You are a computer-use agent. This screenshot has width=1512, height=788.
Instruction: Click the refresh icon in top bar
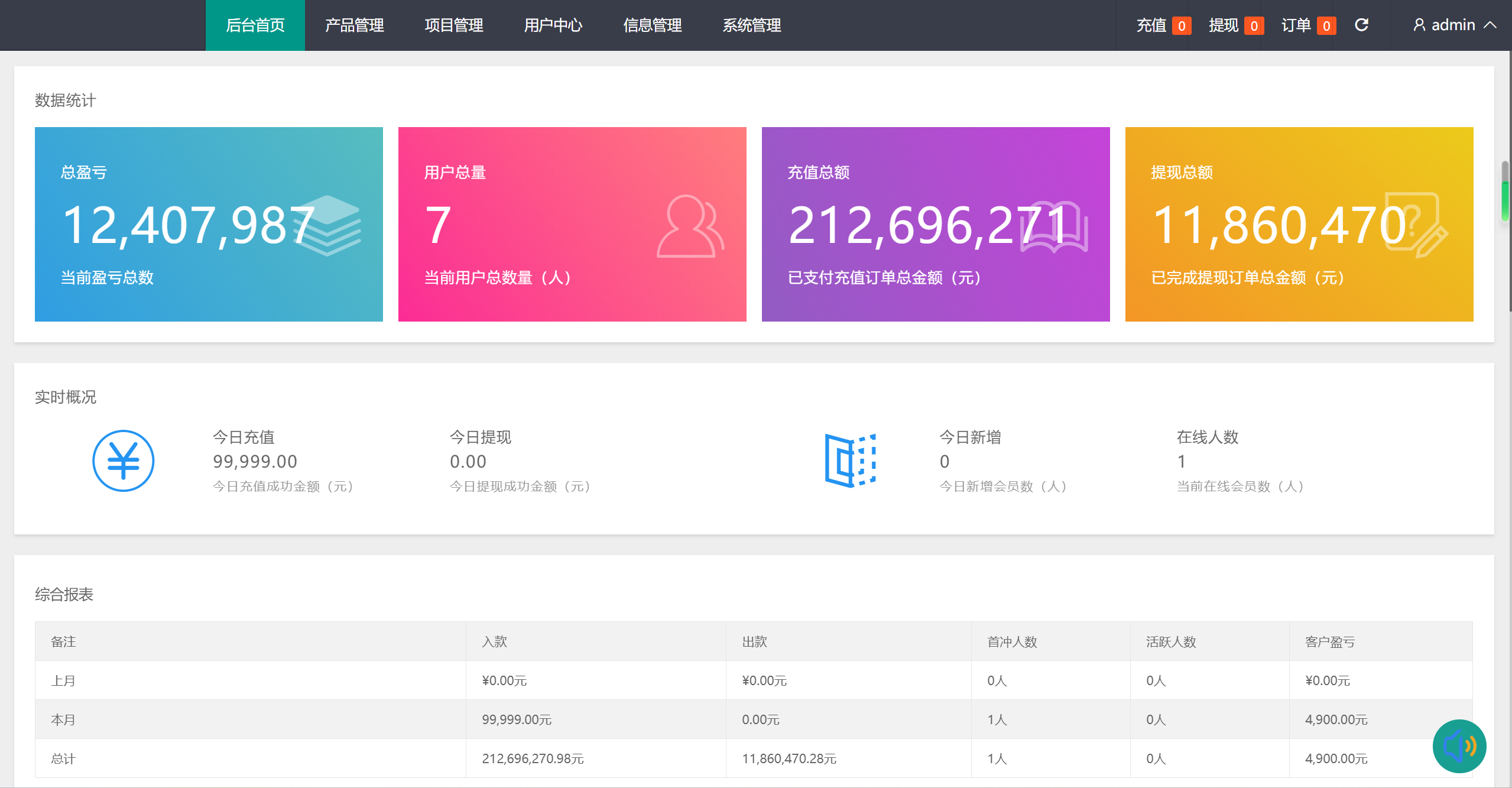[x=1361, y=25]
